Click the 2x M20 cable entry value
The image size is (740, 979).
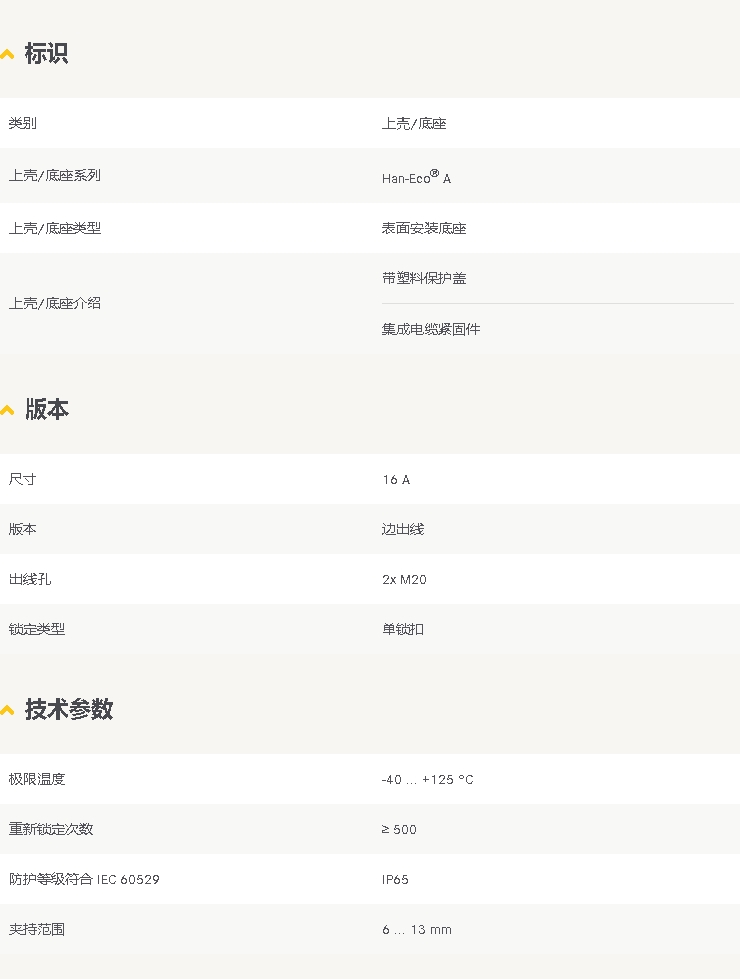click(x=404, y=580)
